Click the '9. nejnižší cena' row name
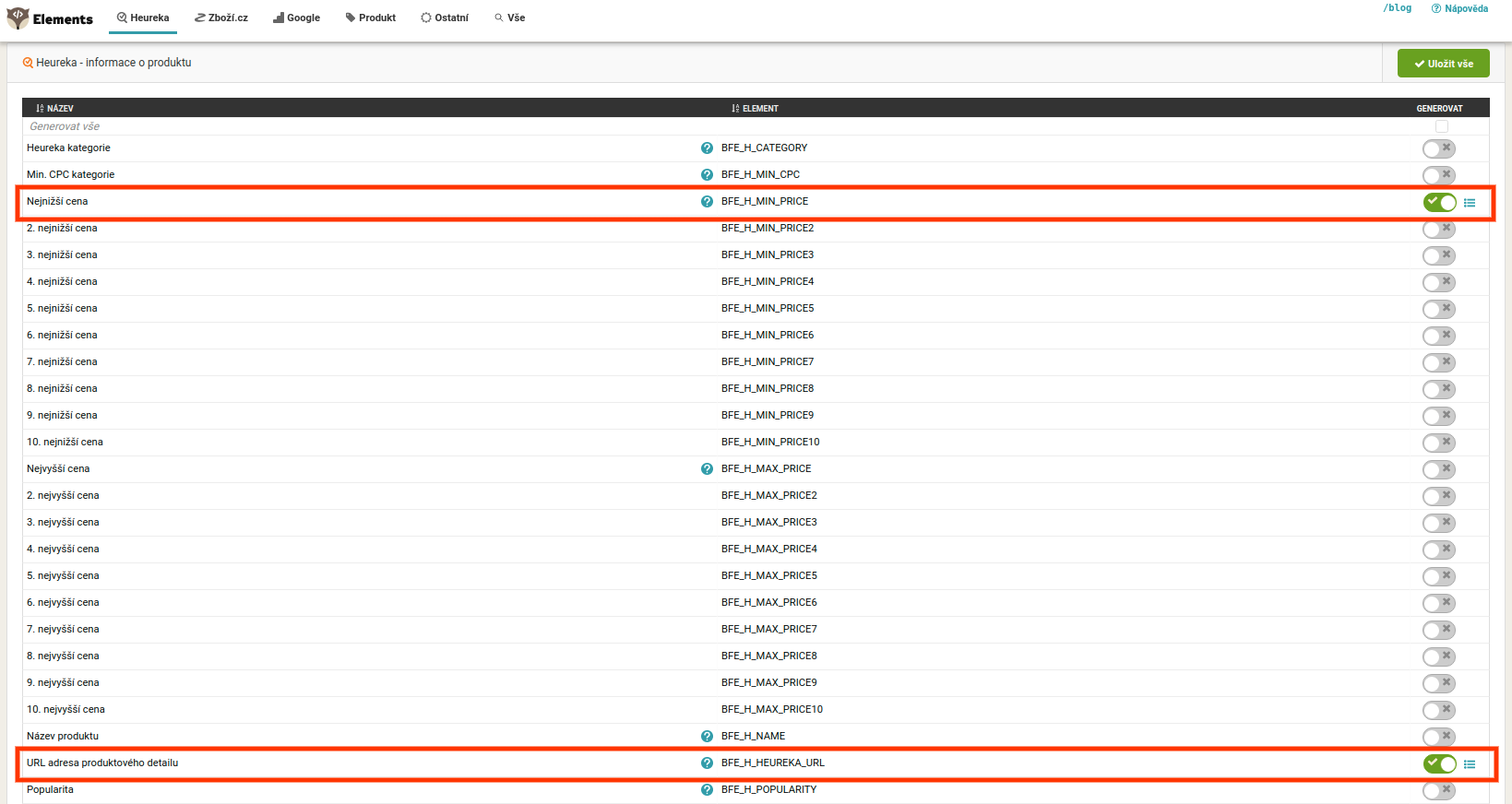This screenshot has width=1512, height=804. point(62,415)
